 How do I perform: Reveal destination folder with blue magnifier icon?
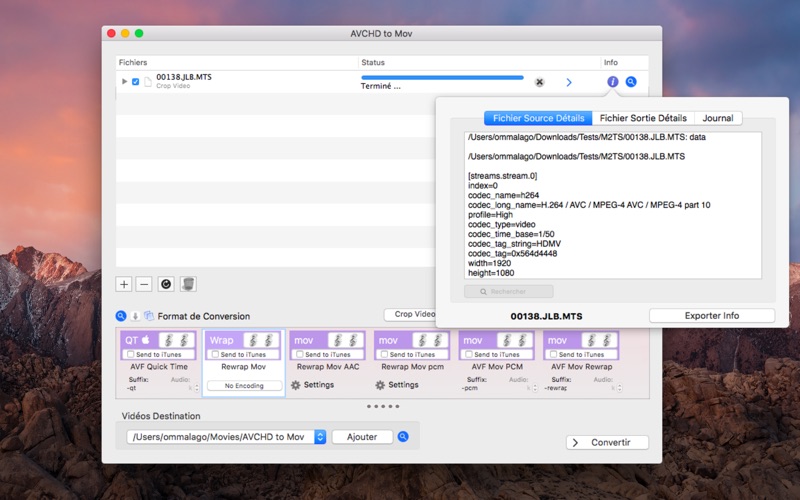pyautogui.click(x=403, y=437)
